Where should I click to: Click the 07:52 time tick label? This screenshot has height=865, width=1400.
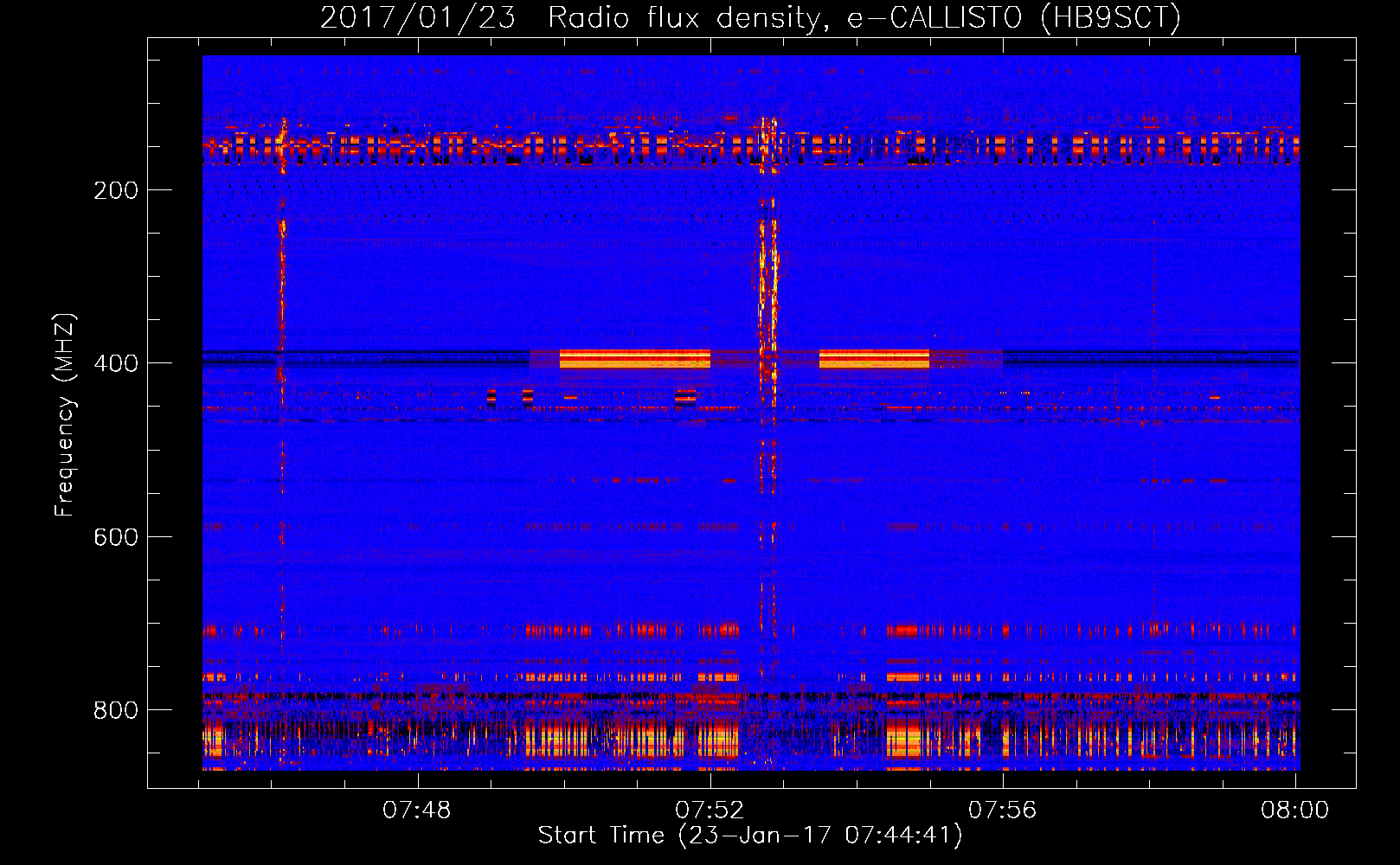(710, 811)
